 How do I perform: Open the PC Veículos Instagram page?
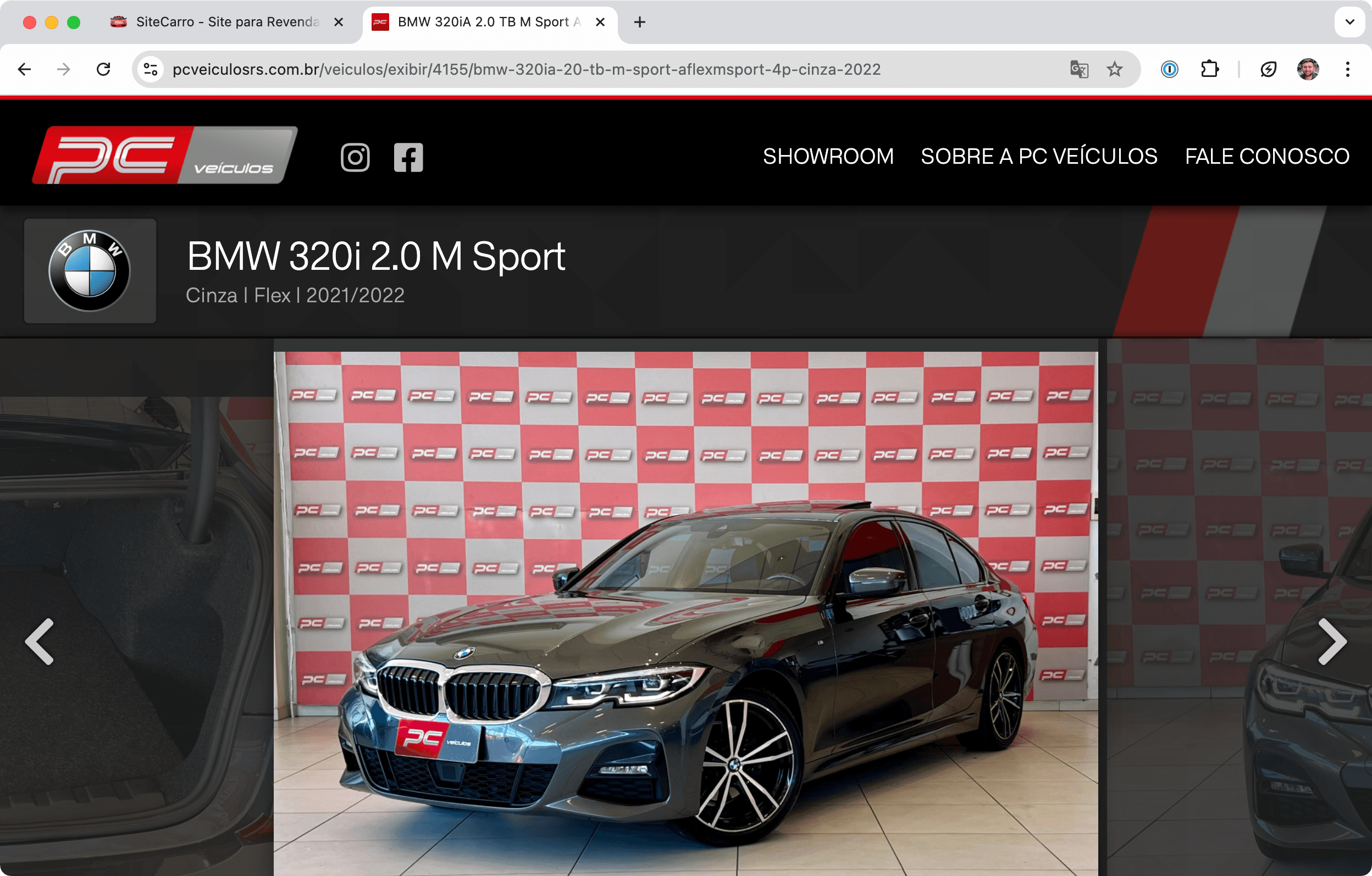point(355,157)
